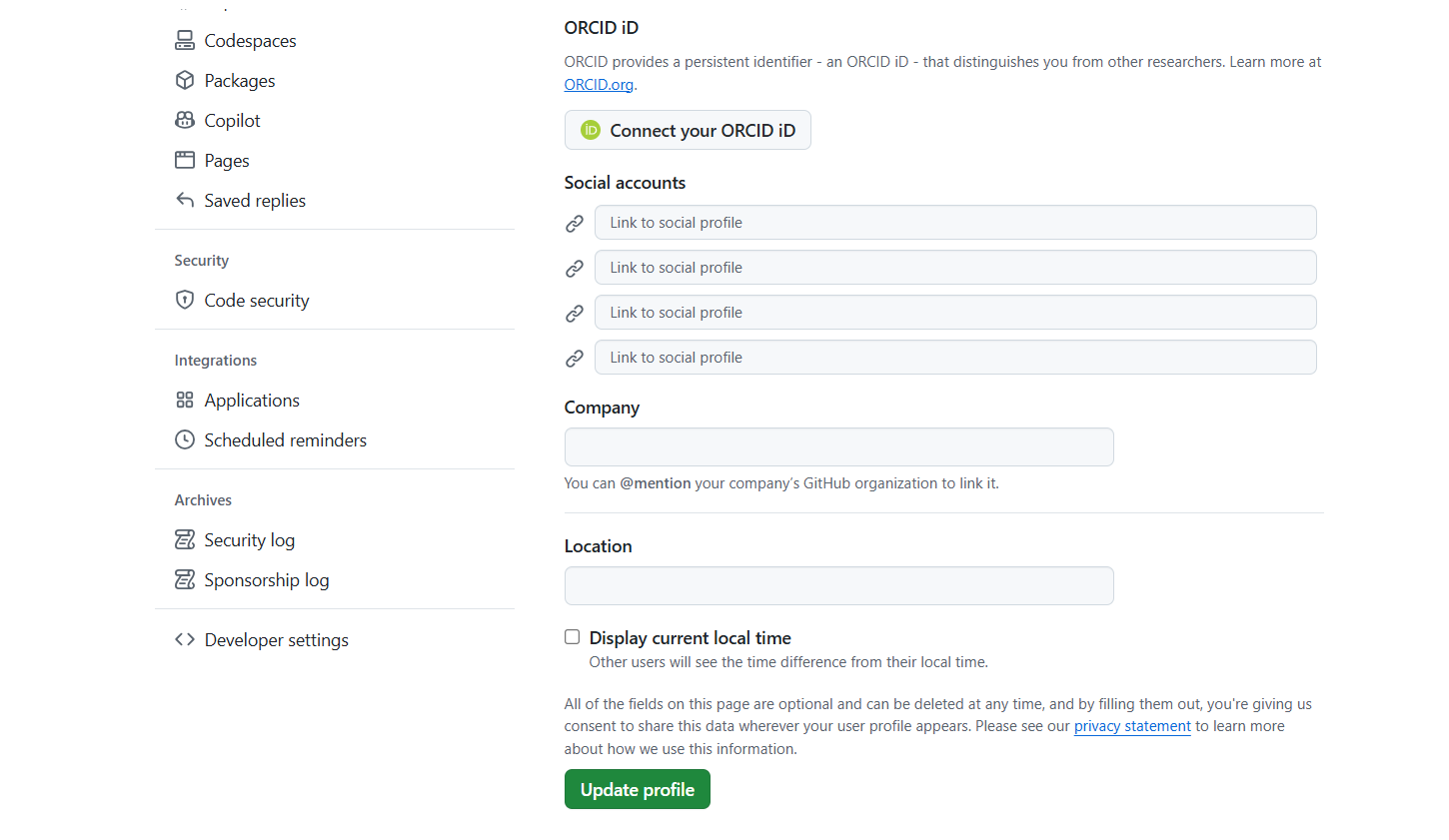This screenshot has height=840, width=1449.
Task: Click into the Company text field
Action: (x=839, y=446)
